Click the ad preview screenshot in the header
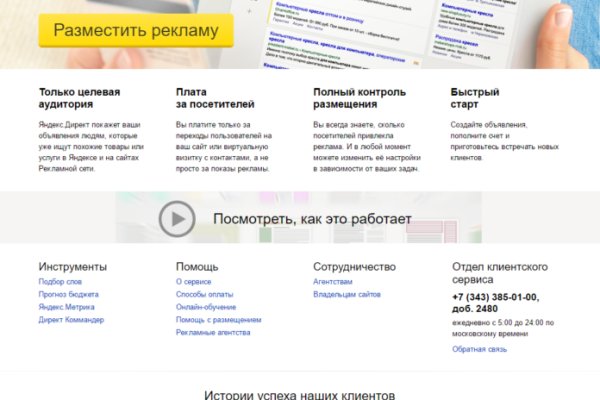Viewport: 600px width, 400px height. [x=330, y=30]
